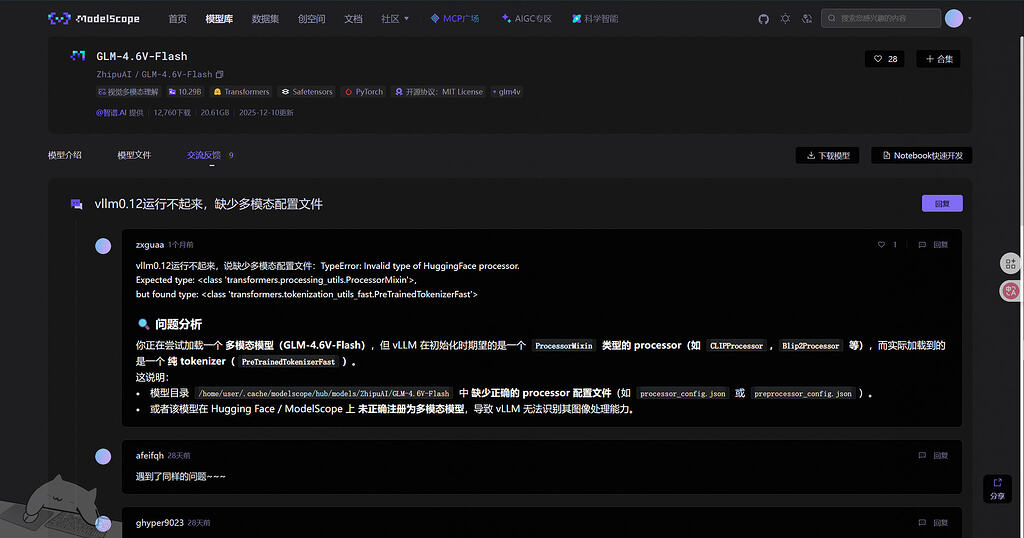Click the 开源协议: MIT License tag
The width and height of the screenshot is (1024, 538).
(x=439, y=92)
